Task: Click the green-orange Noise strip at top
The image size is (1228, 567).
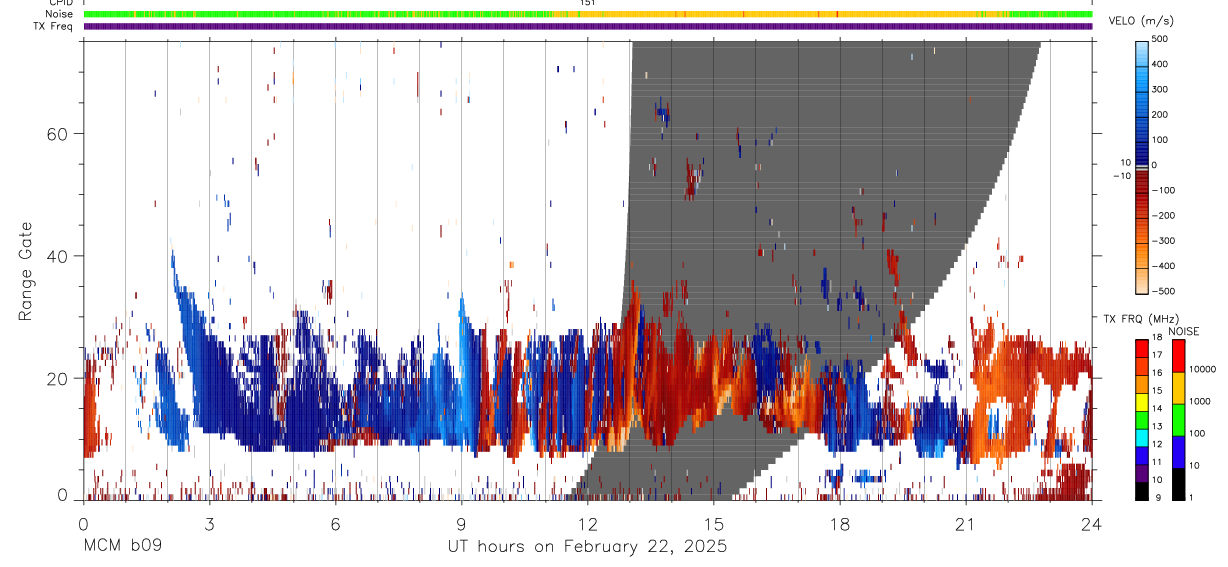Action: click(x=588, y=14)
